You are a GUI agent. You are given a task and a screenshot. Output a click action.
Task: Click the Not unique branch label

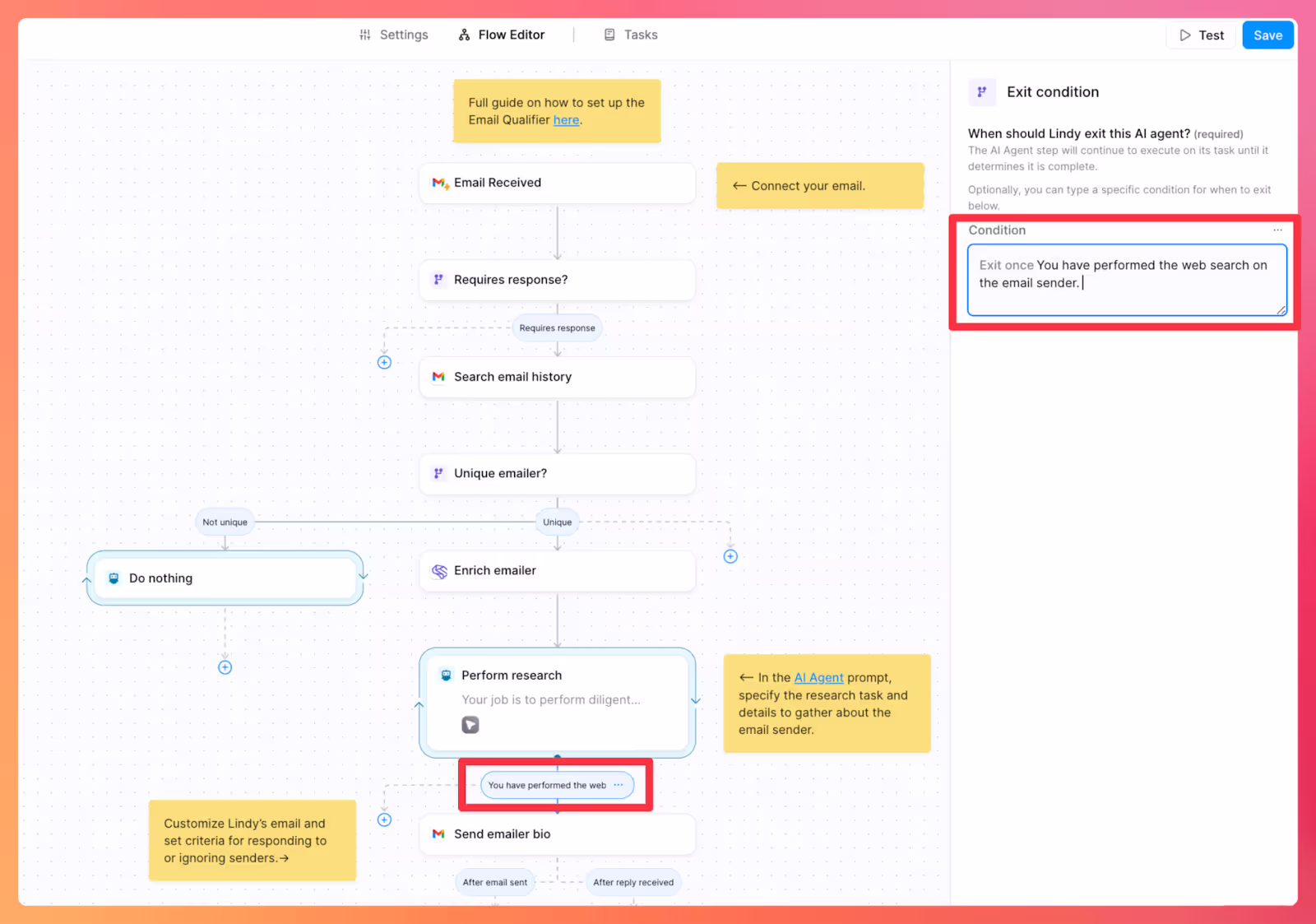tap(225, 522)
